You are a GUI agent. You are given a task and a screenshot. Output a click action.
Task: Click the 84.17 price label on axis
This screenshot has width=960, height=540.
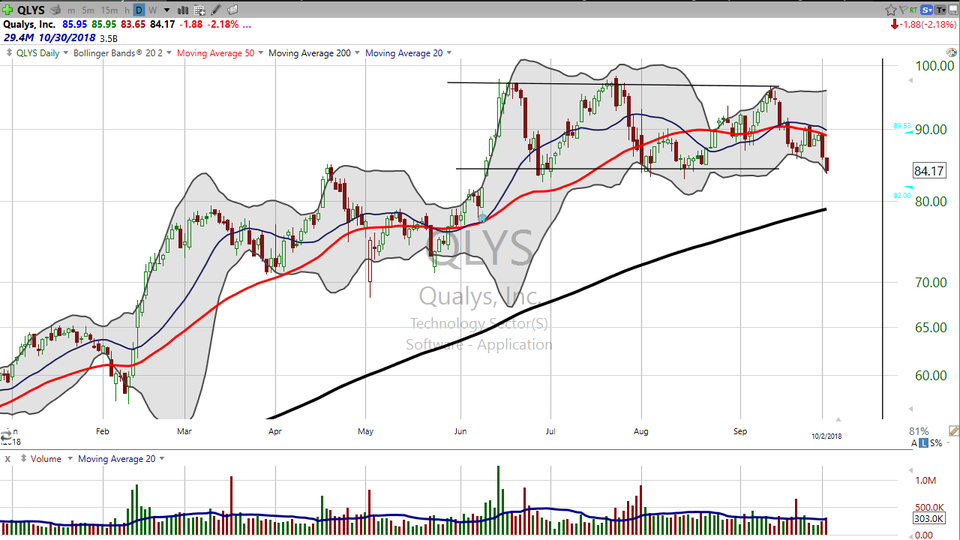[929, 171]
